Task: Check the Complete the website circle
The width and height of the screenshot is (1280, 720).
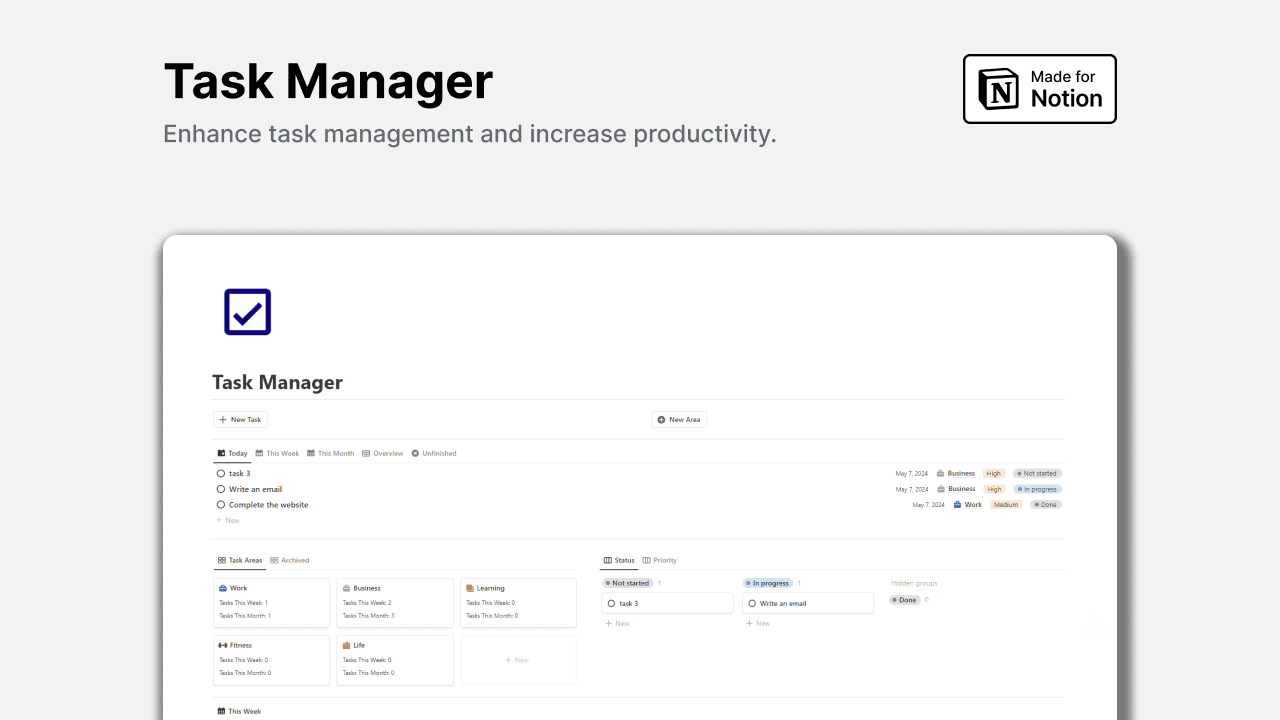Action: pos(220,504)
